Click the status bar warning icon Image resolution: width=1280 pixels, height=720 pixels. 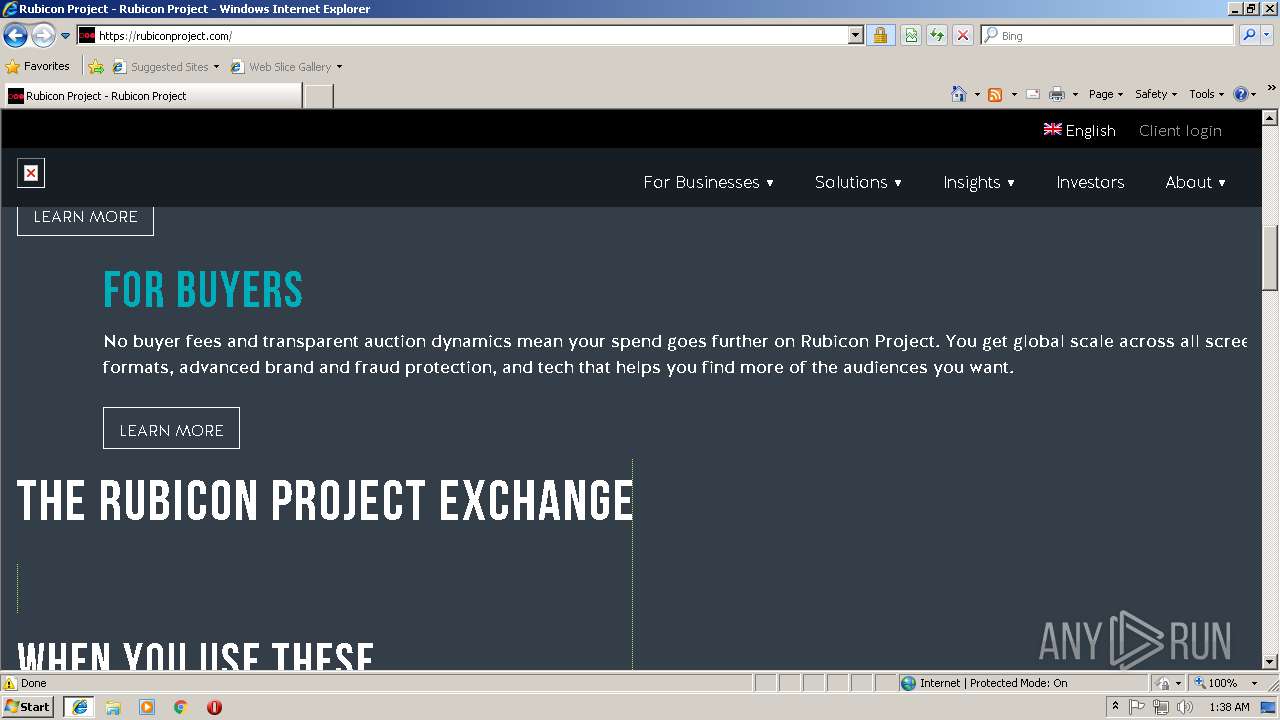10,684
